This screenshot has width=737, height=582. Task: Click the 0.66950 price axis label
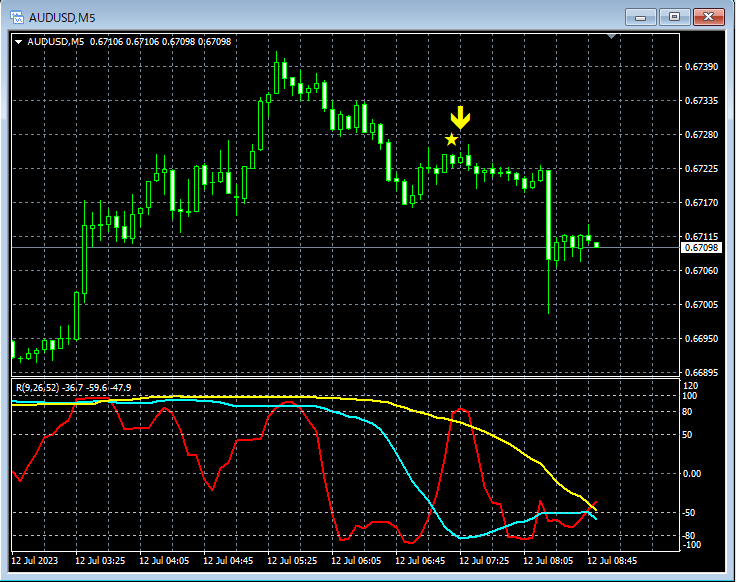coord(701,338)
